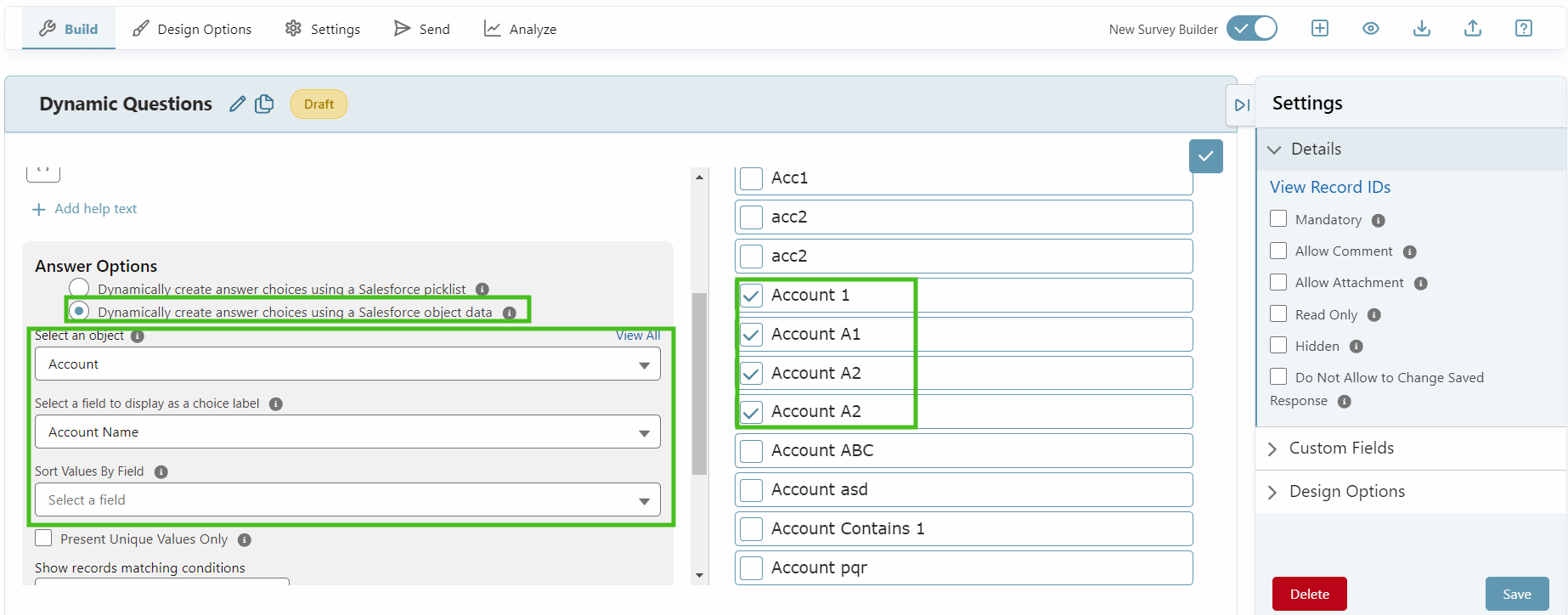Switch to the Design Options tab
Viewport: 1568px width, 615px height.
coord(192,29)
